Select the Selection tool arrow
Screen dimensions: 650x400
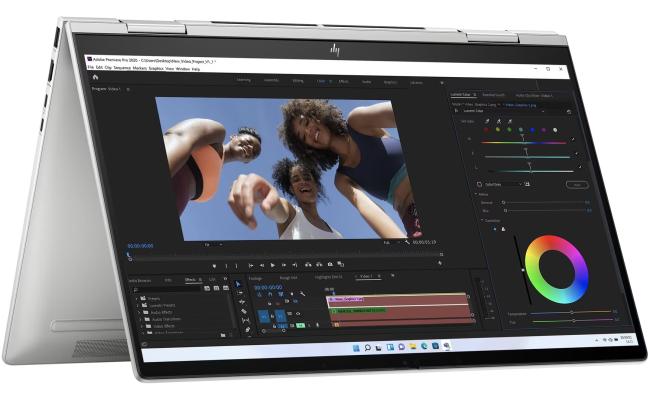click(x=238, y=284)
